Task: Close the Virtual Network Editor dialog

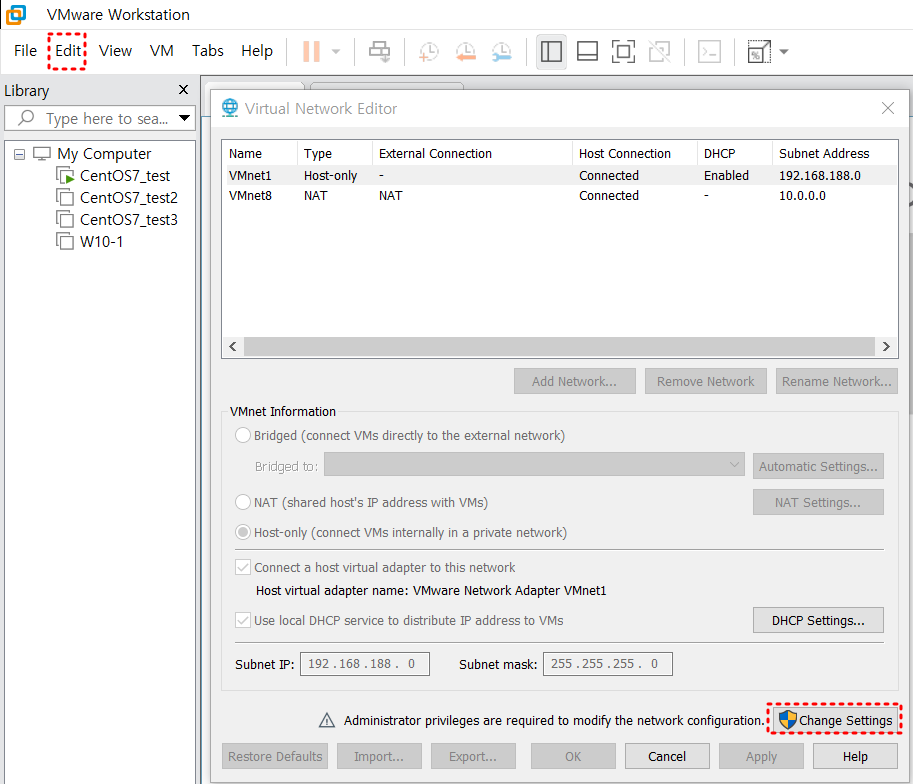Action: pos(887,108)
